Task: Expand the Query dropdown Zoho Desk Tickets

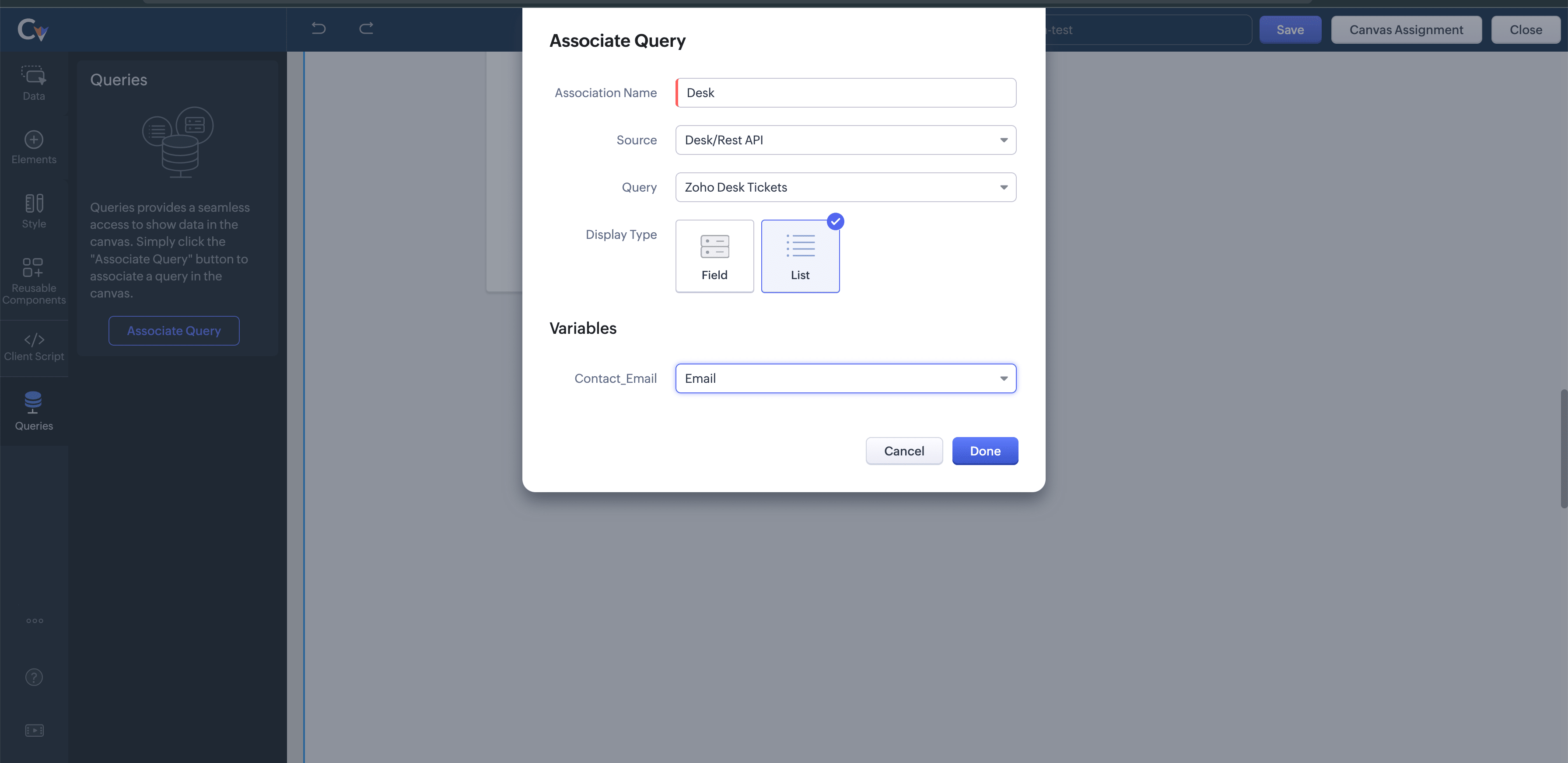Action: [845, 187]
